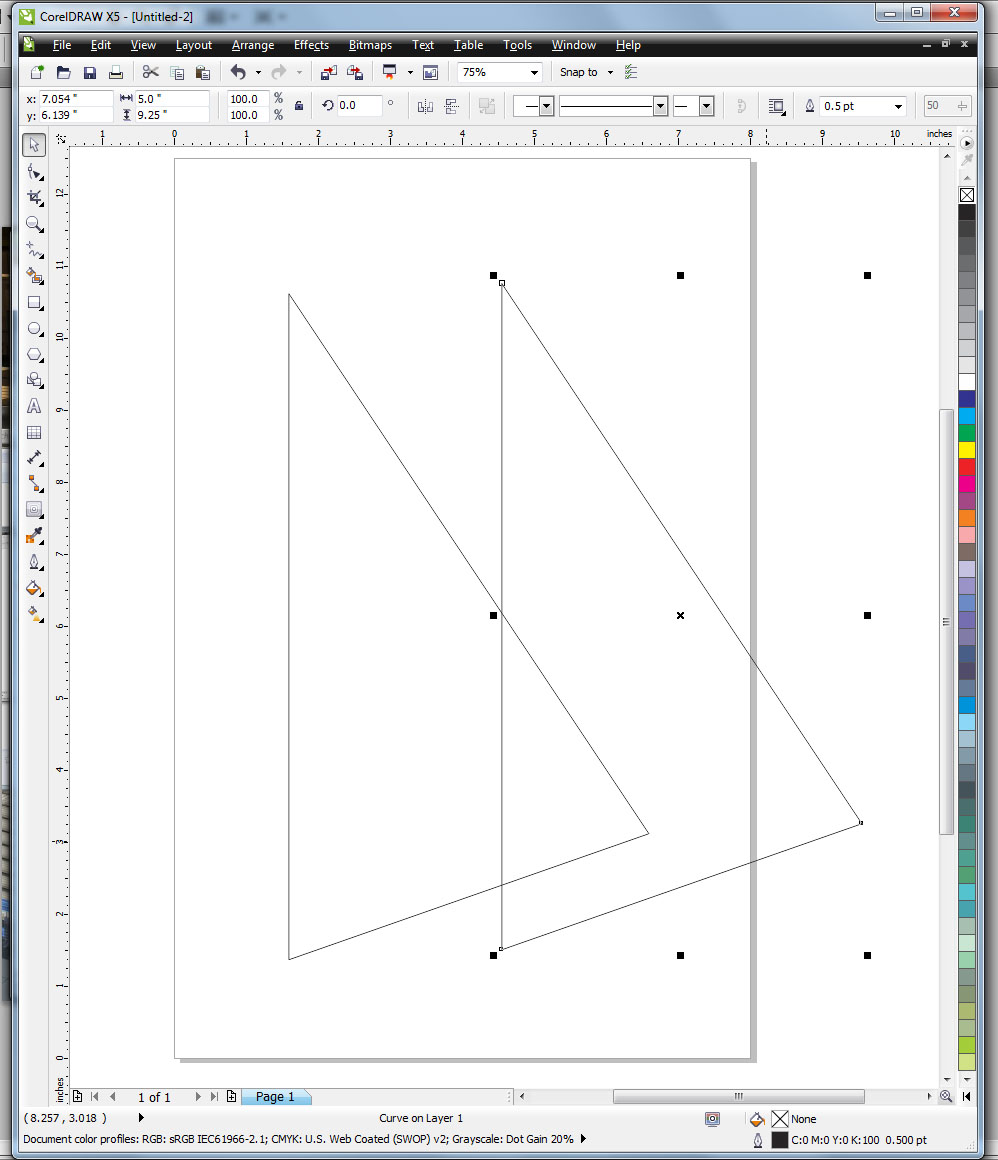Click the No Color swatch in palette

point(967,195)
